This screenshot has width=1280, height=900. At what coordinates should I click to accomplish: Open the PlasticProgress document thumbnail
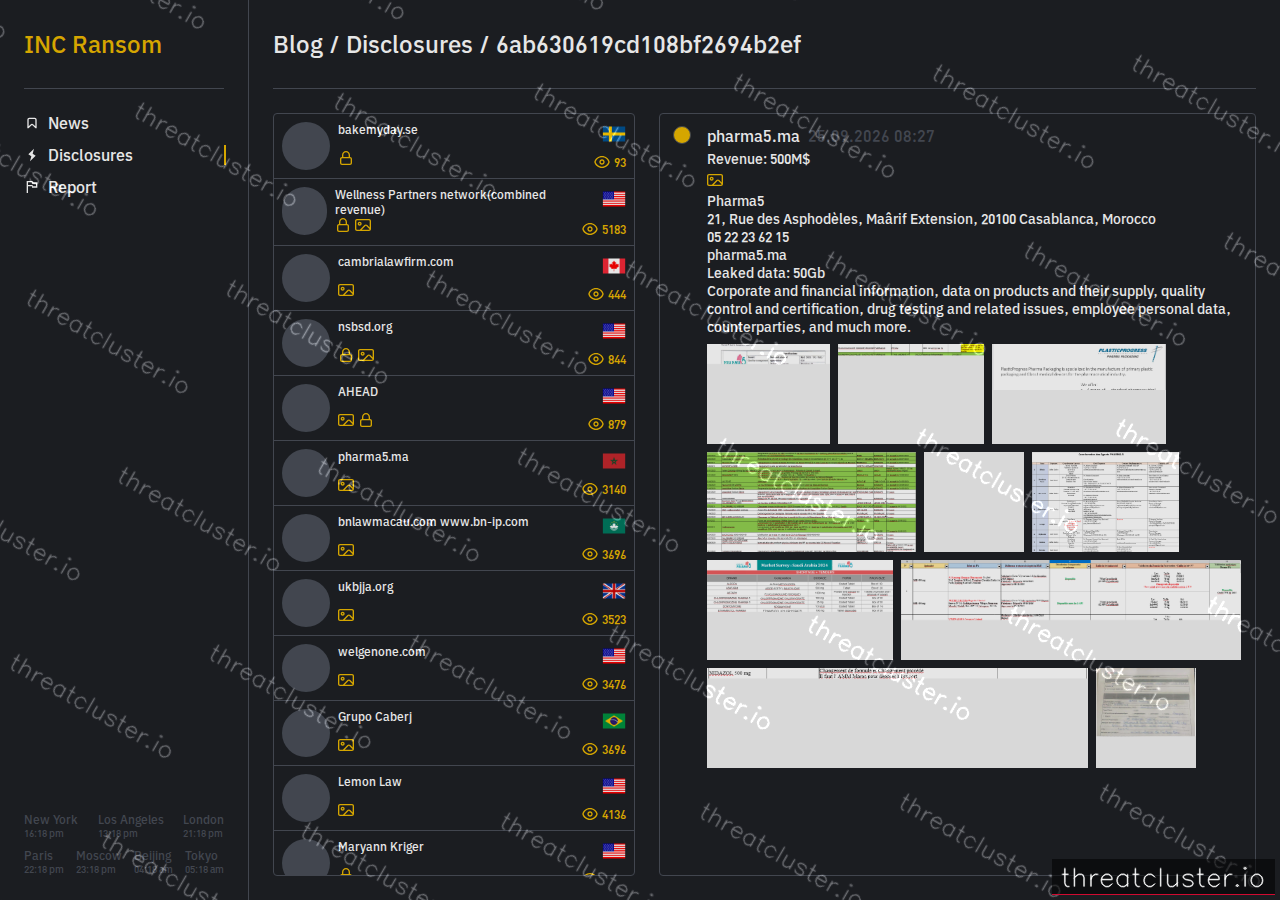(x=1079, y=394)
